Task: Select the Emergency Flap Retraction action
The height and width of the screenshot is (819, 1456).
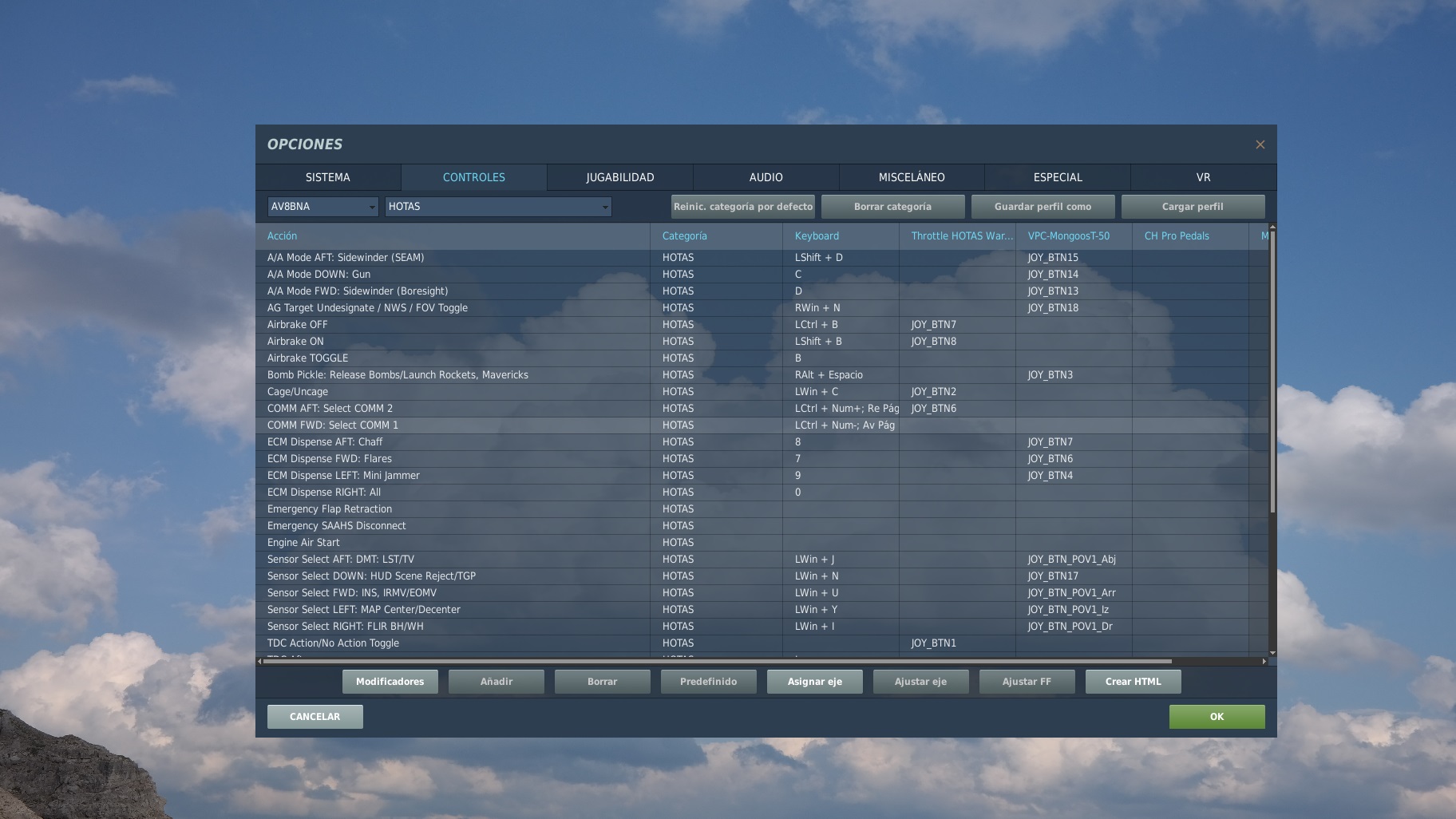Action: click(x=762, y=509)
